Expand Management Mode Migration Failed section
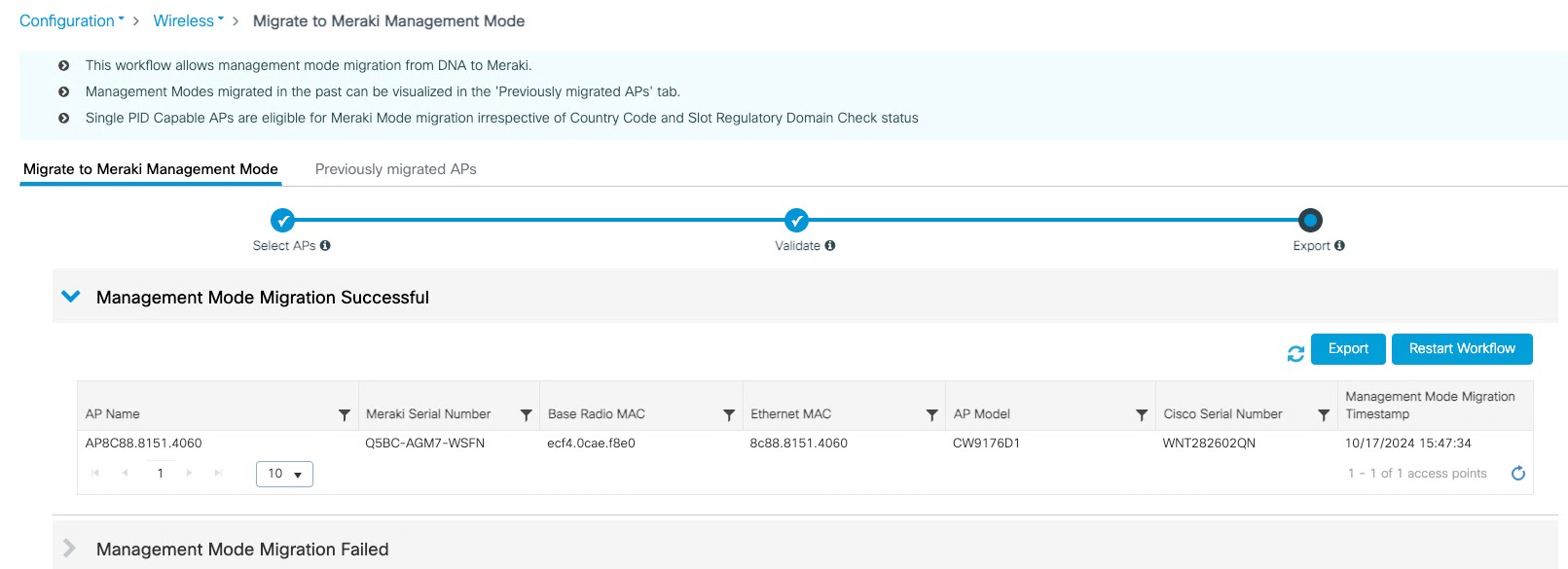This screenshot has width=1568, height=569. click(70, 549)
